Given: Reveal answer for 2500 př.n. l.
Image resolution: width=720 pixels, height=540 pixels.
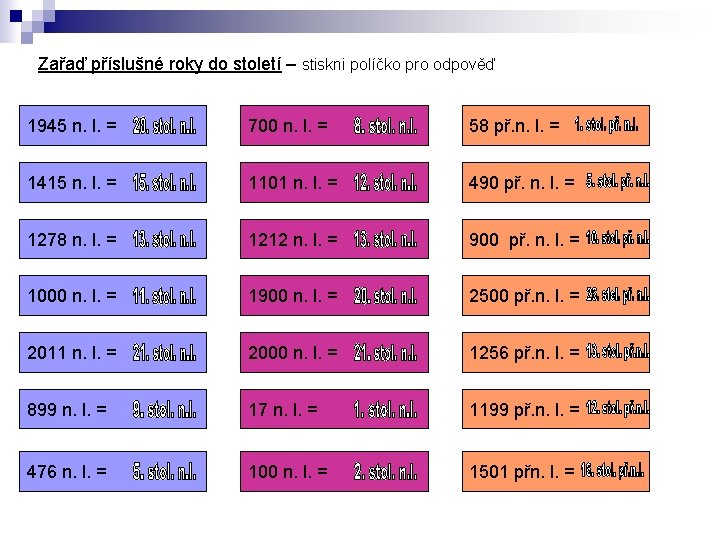Looking at the screenshot, I should pyautogui.click(x=556, y=295).
